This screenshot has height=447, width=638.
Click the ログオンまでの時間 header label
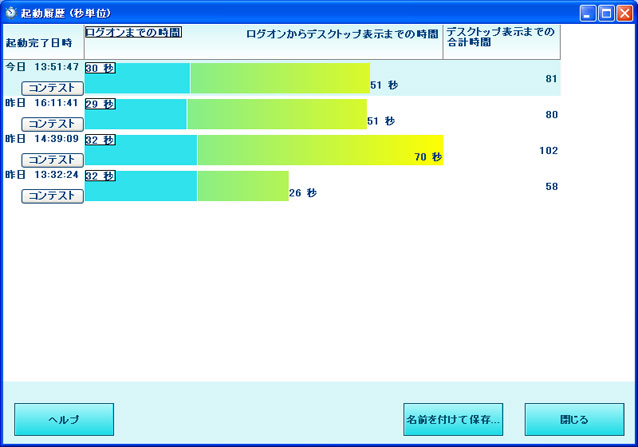(133, 32)
